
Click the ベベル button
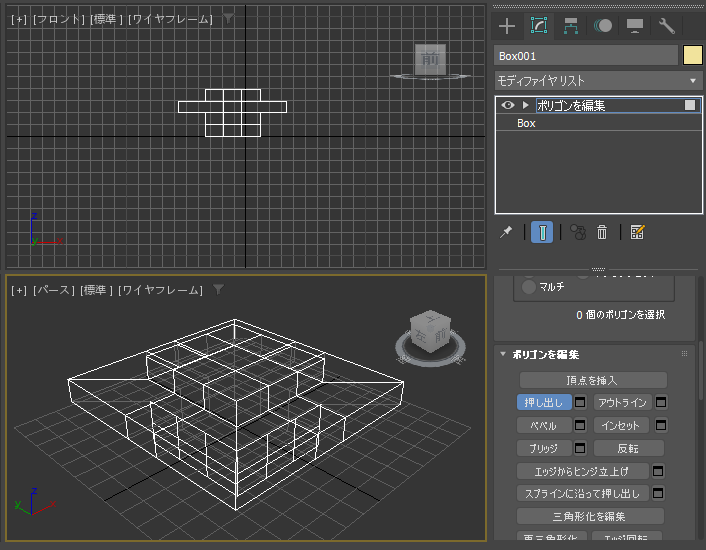pyautogui.click(x=544, y=425)
